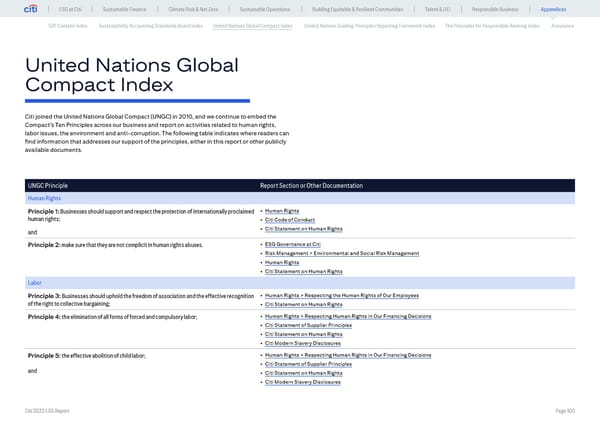Open Citi Statement of Supplier Principles under Principle 4
The height and width of the screenshot is (425, 600).
point(309,325)
